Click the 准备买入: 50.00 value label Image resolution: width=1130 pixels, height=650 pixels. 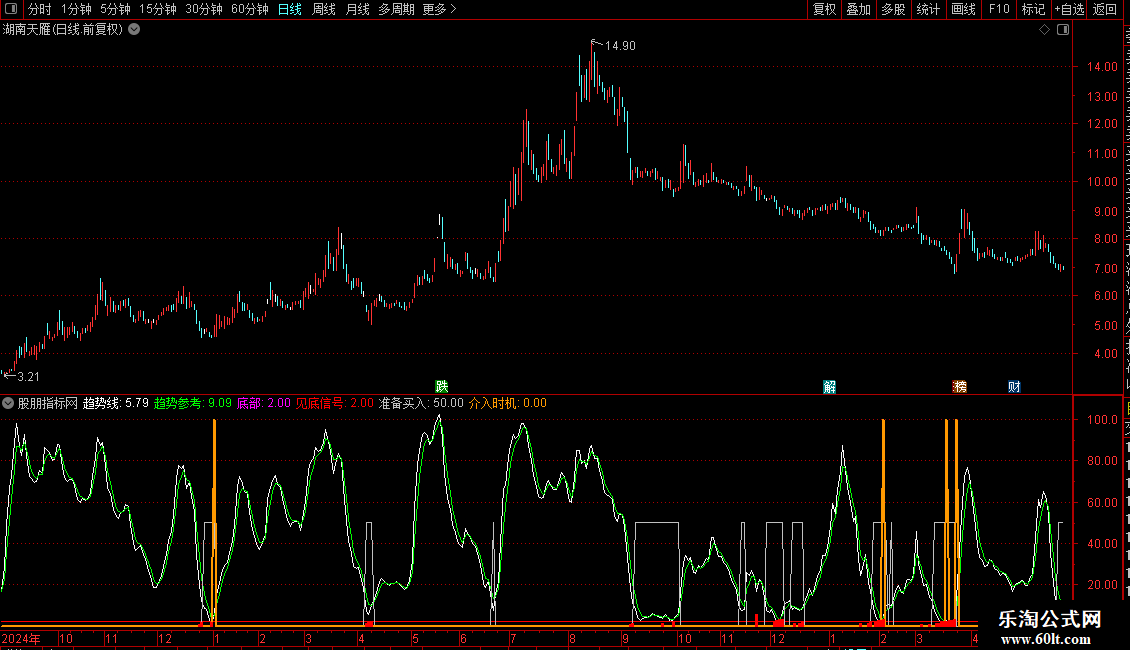point(422,404)
